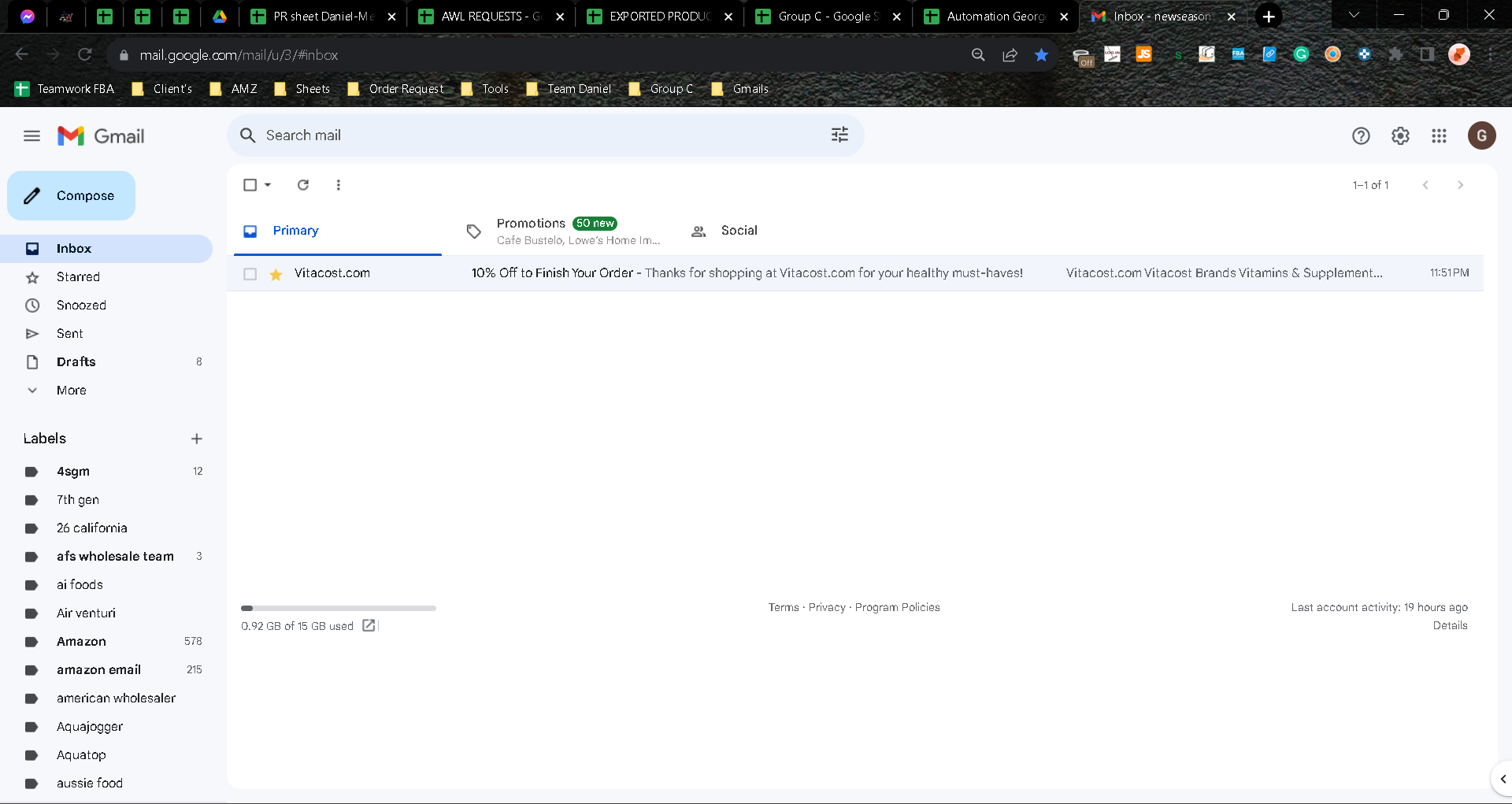Open the Chrome profile avatar
The height and width of the screenshot is (804, 1512).
1458,54
